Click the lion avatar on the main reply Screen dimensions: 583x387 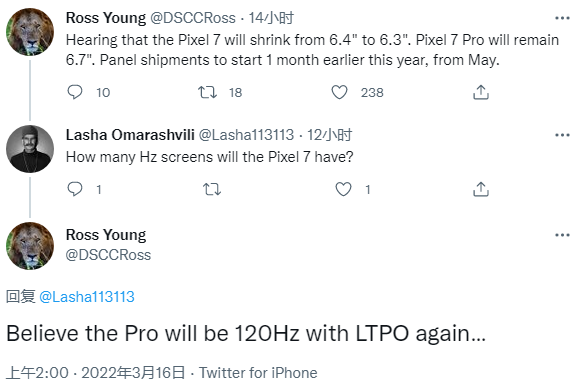tap(30, 246)
